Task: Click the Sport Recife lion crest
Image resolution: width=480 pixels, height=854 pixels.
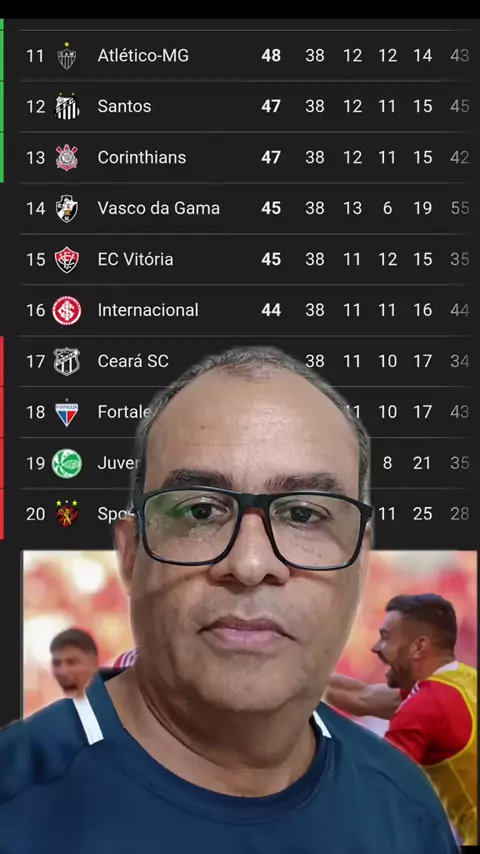Action: 67,514
